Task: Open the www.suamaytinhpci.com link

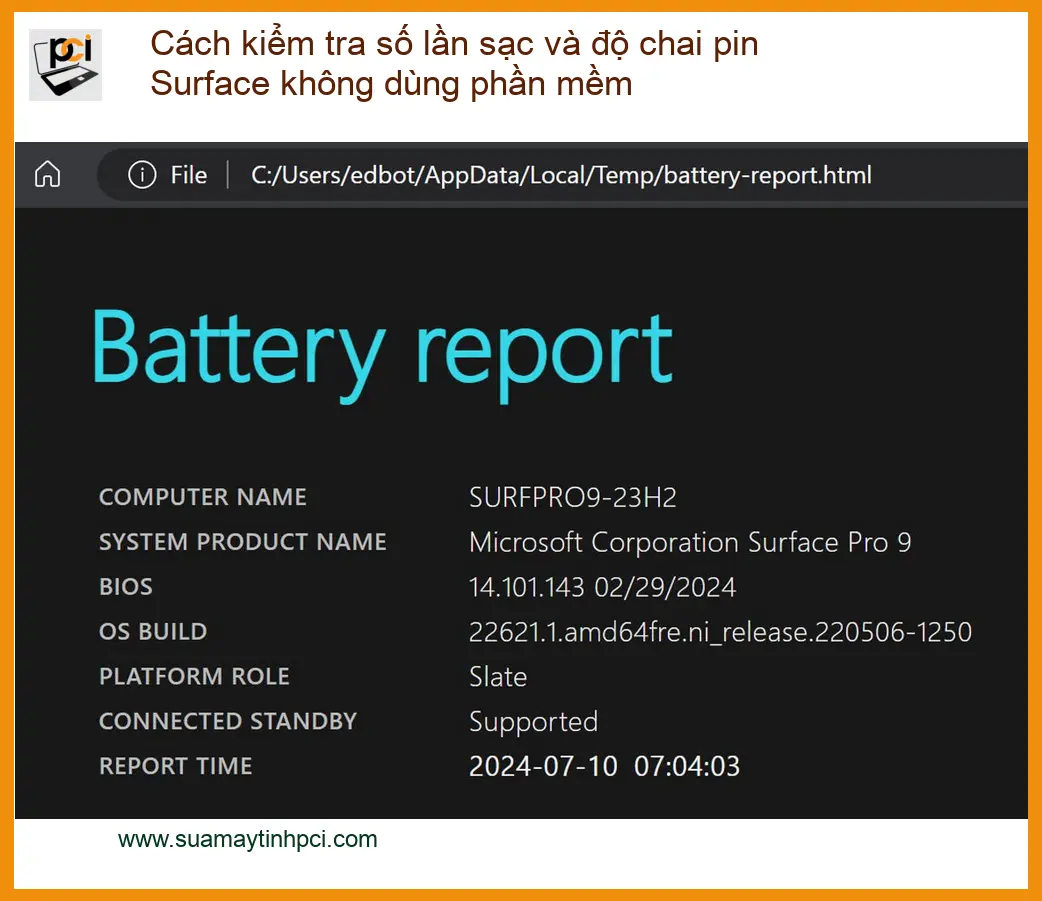Action: coord(247,839)
